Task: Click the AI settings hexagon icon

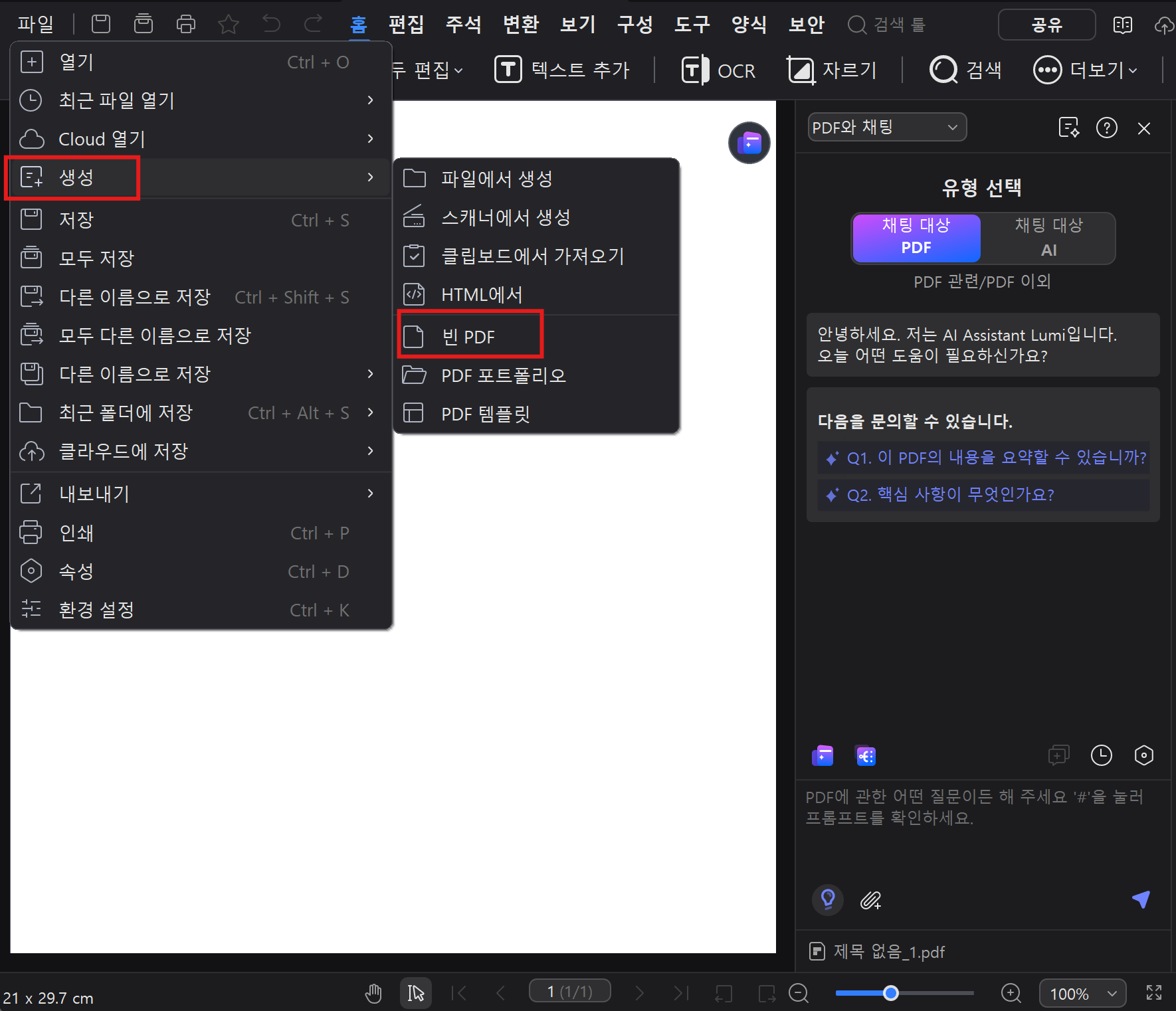Action: [1144, 755]
